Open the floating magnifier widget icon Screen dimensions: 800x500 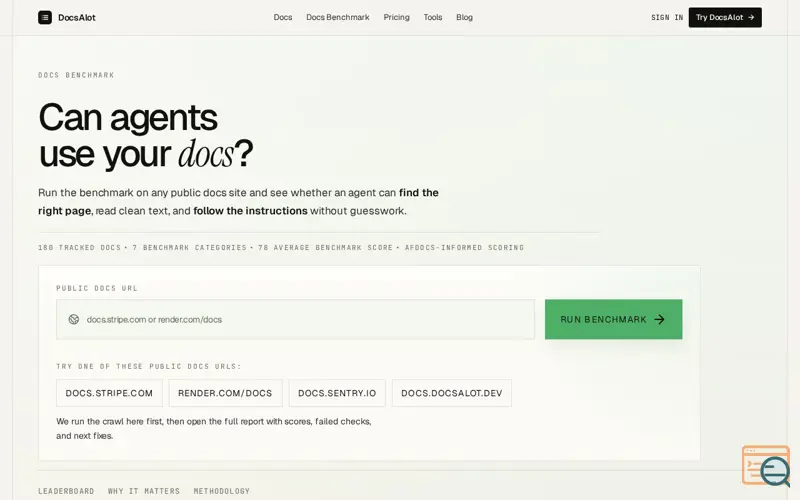tap(766, 466)
